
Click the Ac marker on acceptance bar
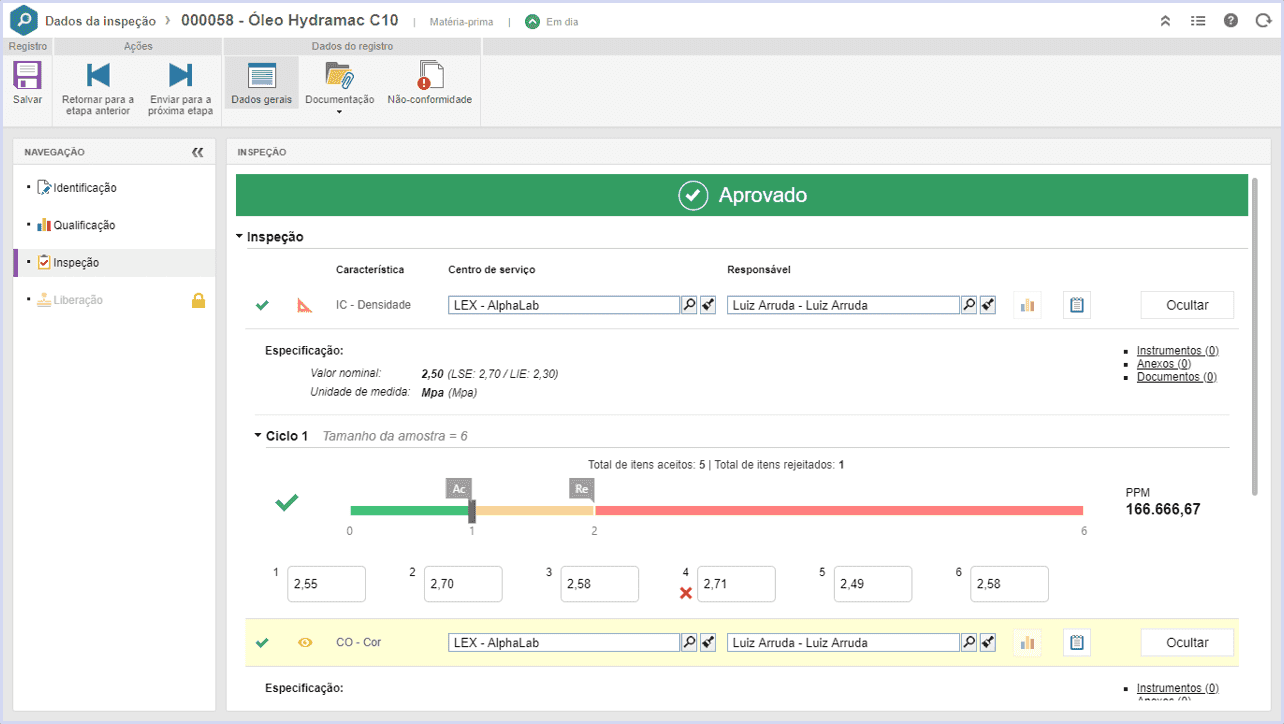458,488
